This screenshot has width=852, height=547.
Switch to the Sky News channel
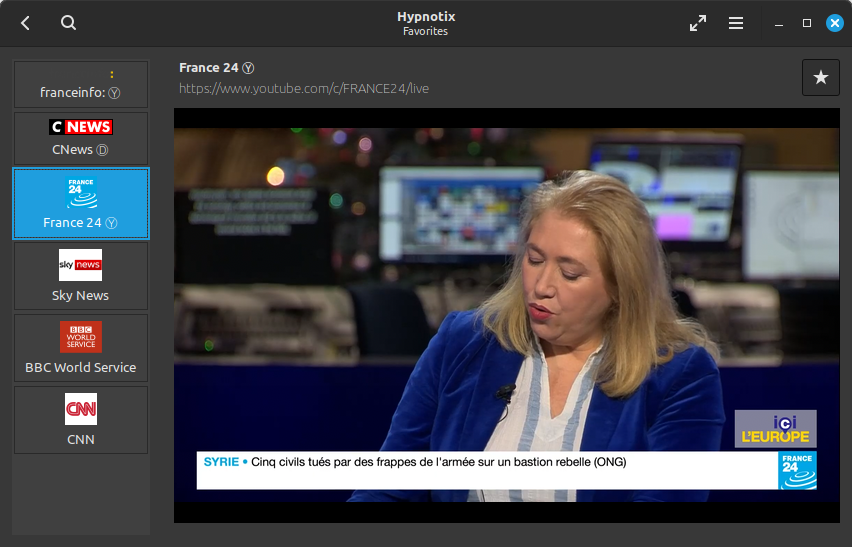81,276
